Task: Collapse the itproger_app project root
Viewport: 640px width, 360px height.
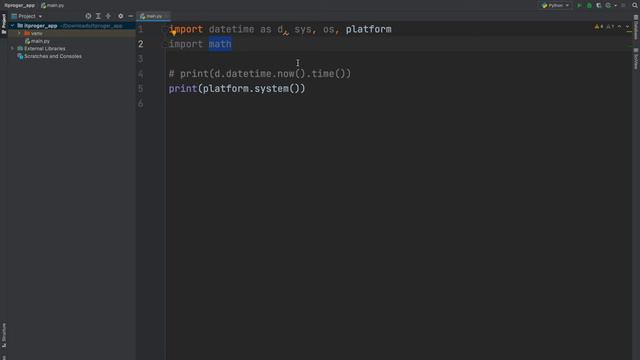Action: click(x=12, y=26)
